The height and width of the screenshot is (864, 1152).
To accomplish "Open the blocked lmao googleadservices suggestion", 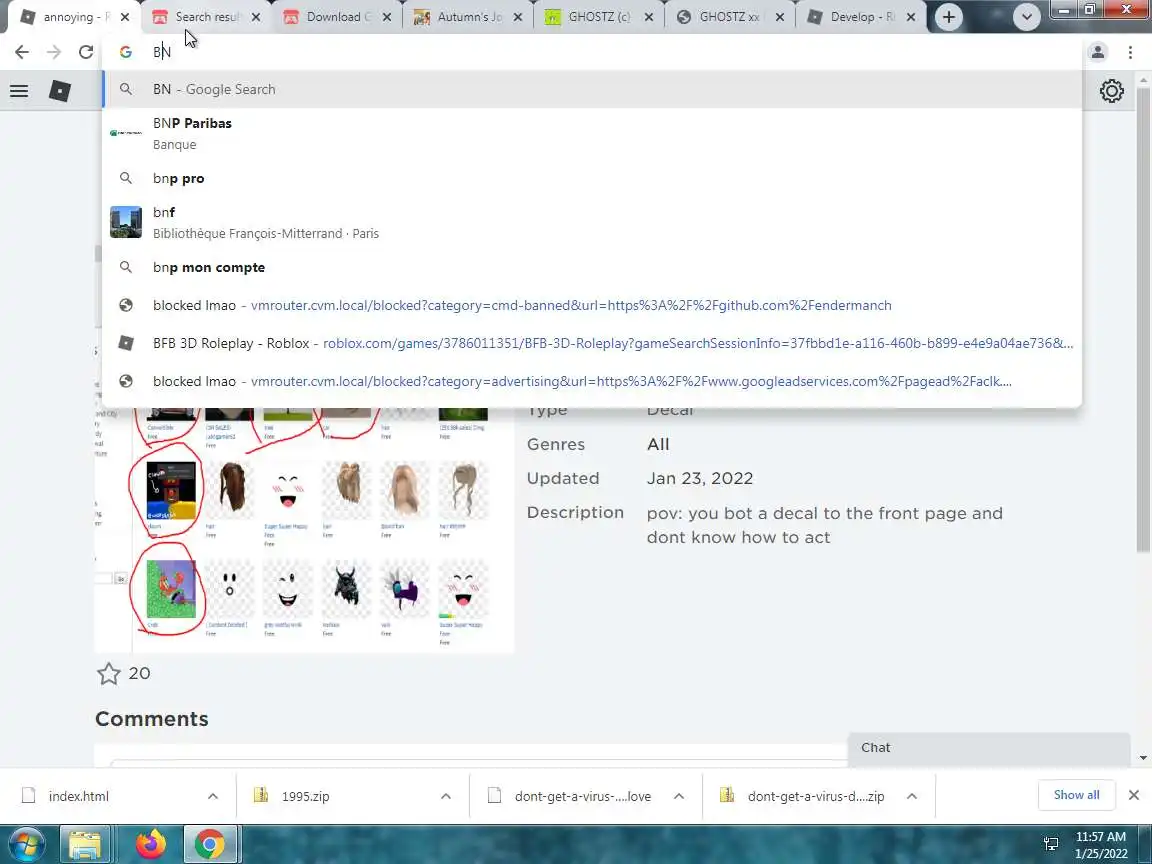I will [591, 381].
